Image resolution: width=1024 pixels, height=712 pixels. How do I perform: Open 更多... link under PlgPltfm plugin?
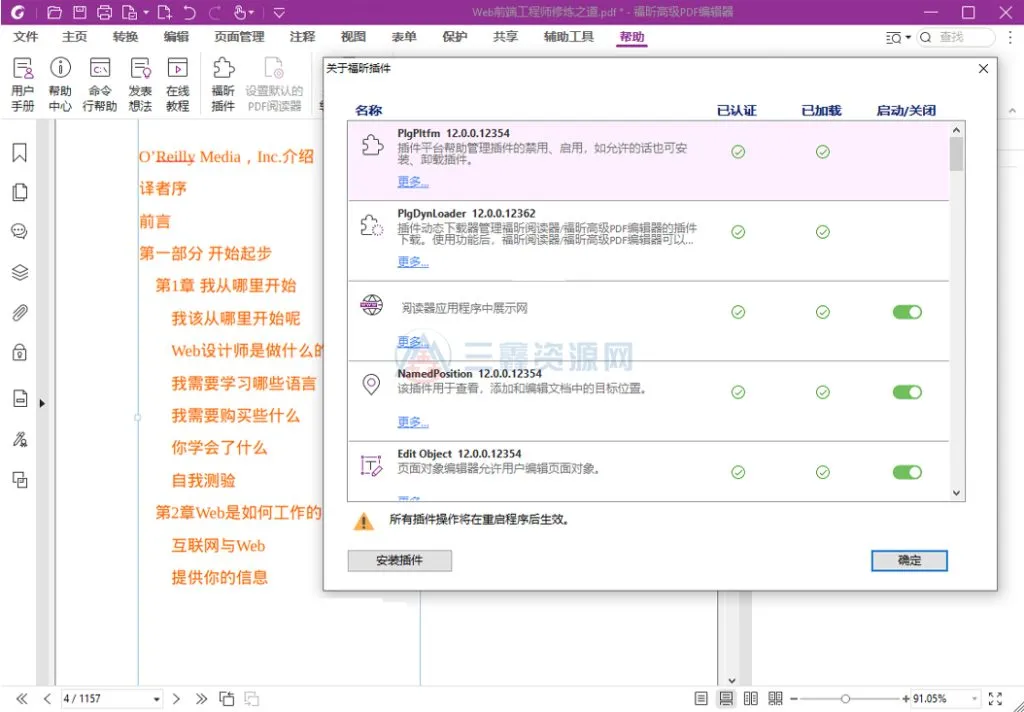click(413, 181)
